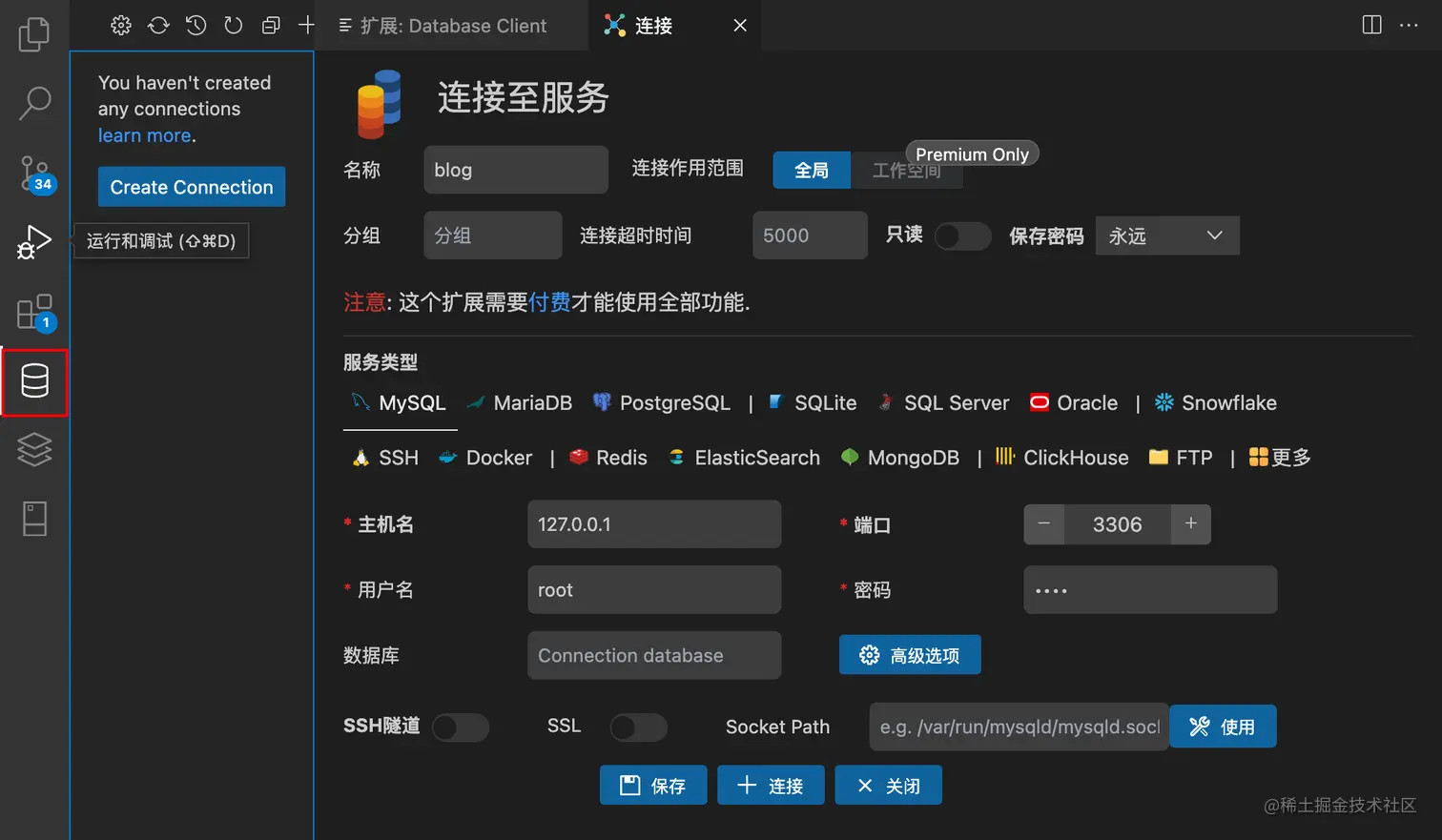
Task: Refresh the connections list
Action: click(x=233, y=26)
